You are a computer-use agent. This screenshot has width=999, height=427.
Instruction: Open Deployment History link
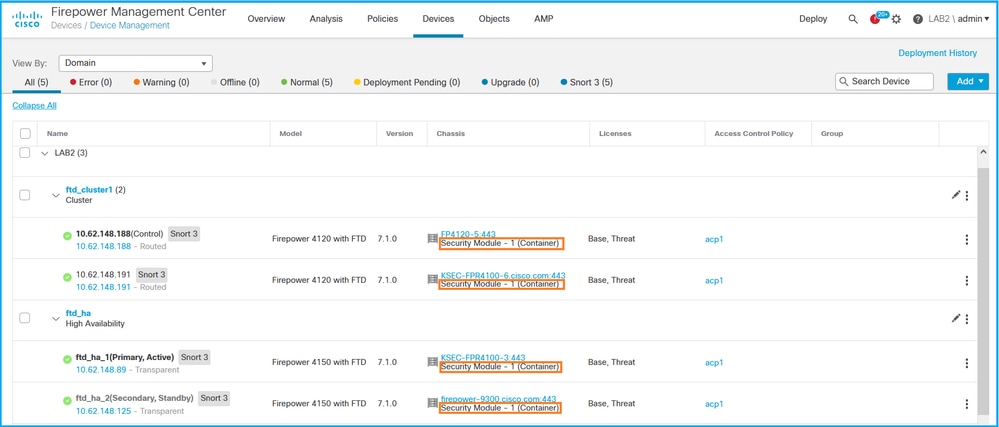click(x=937, y=53)
